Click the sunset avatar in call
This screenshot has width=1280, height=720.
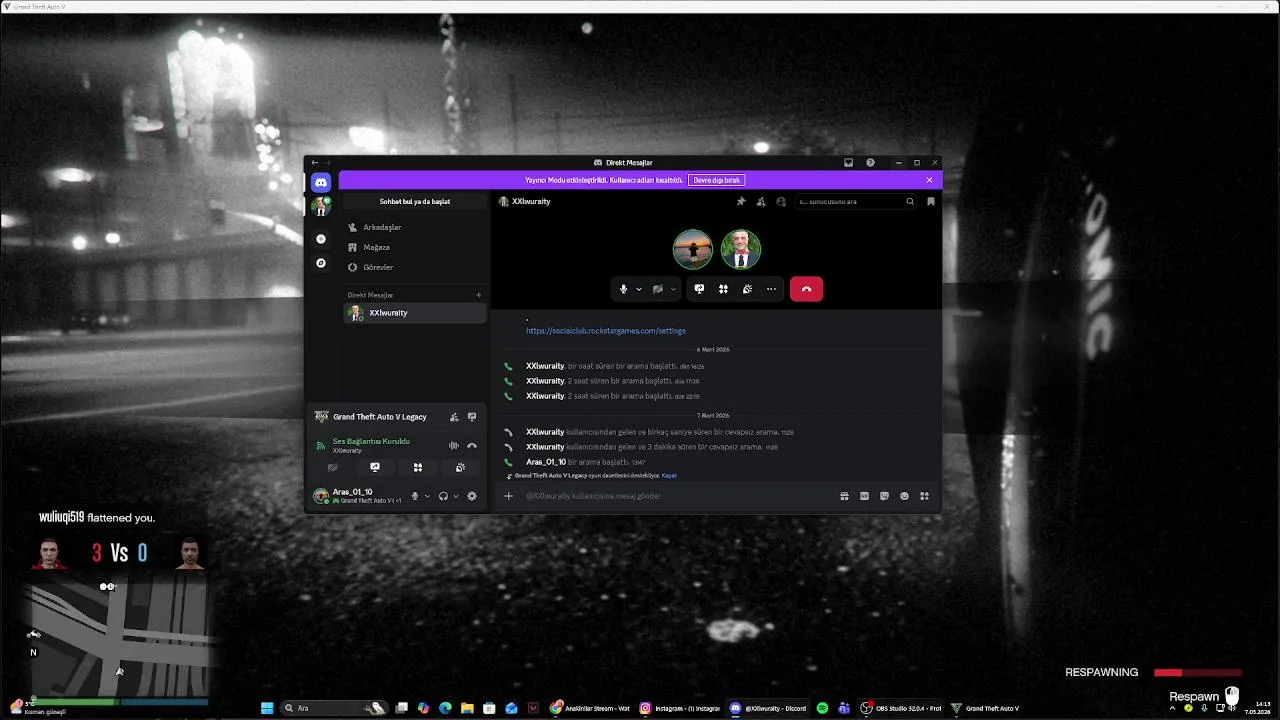pyautogui.click(x=692, y=249)
